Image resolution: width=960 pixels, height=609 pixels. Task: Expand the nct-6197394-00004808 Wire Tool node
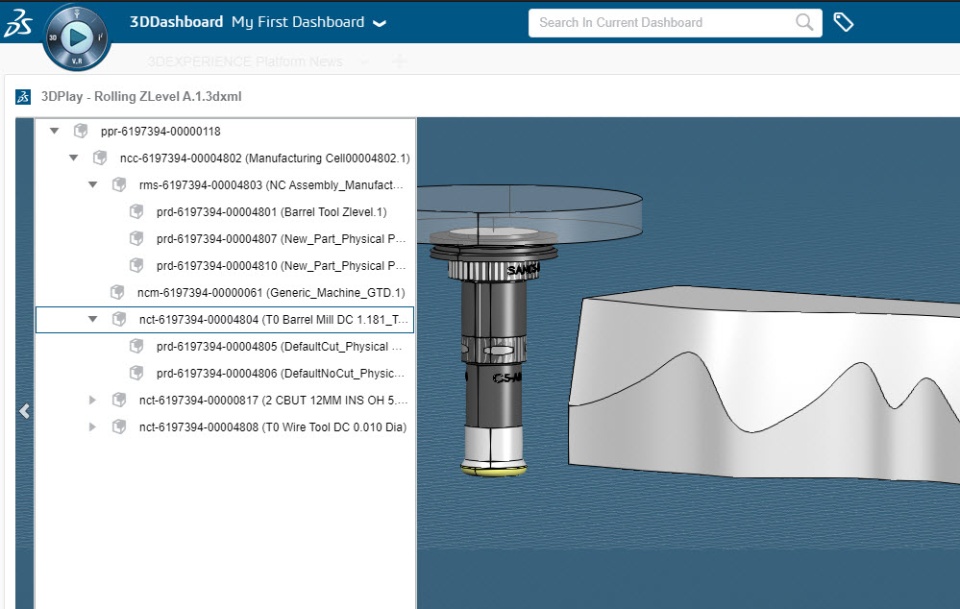tap(92, 427)
